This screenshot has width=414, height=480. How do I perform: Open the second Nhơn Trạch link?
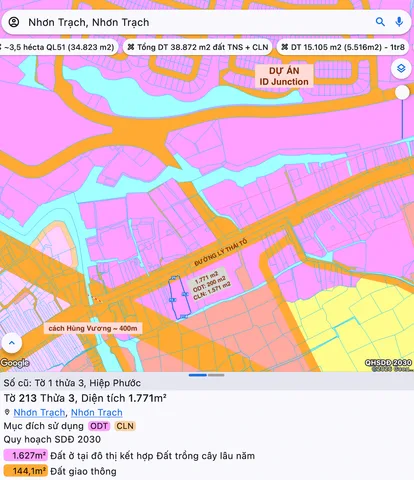point(97,413)
